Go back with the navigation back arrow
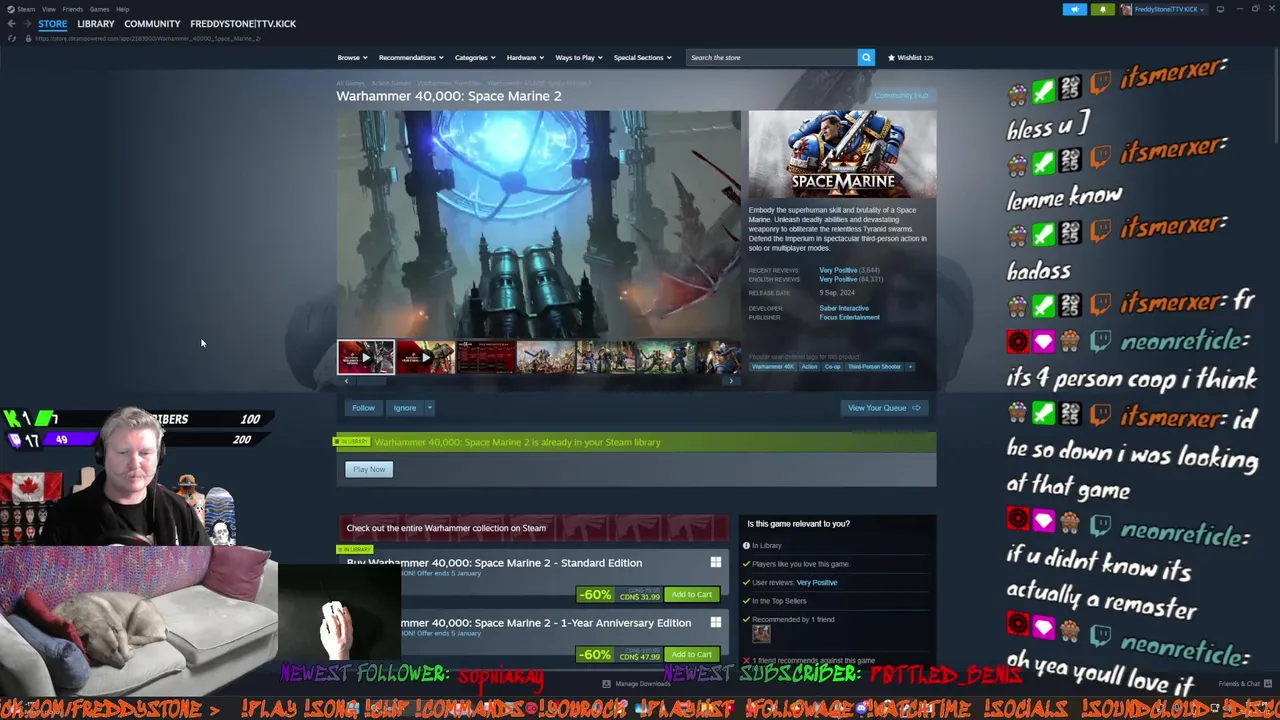 [x=11, y=24]
